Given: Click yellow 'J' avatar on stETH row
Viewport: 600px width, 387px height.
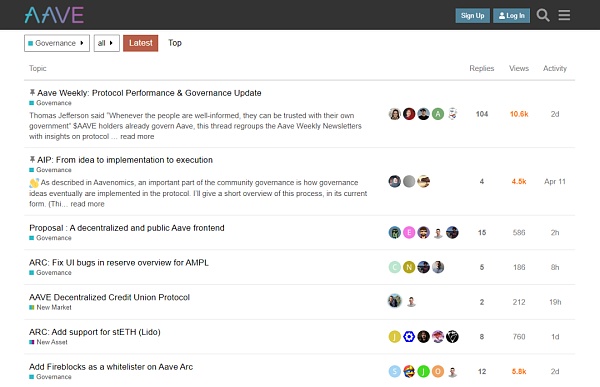Looking at the screenshot, I should point(395,336).
